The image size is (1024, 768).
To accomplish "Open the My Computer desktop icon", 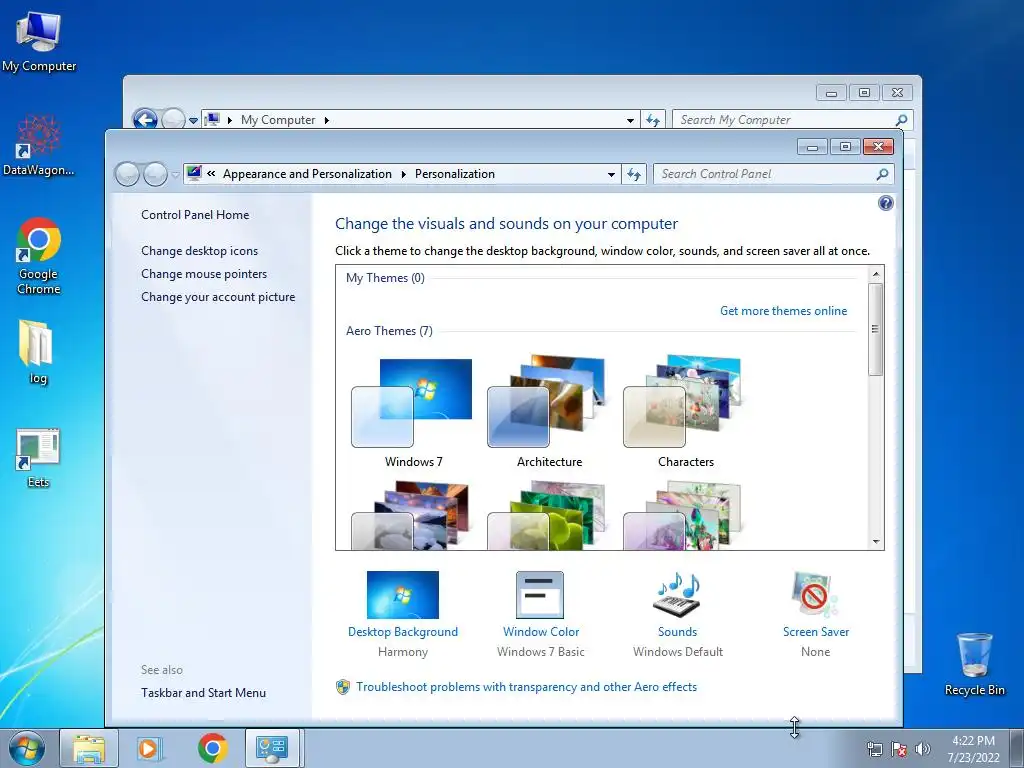I will (x=39, y=42).
